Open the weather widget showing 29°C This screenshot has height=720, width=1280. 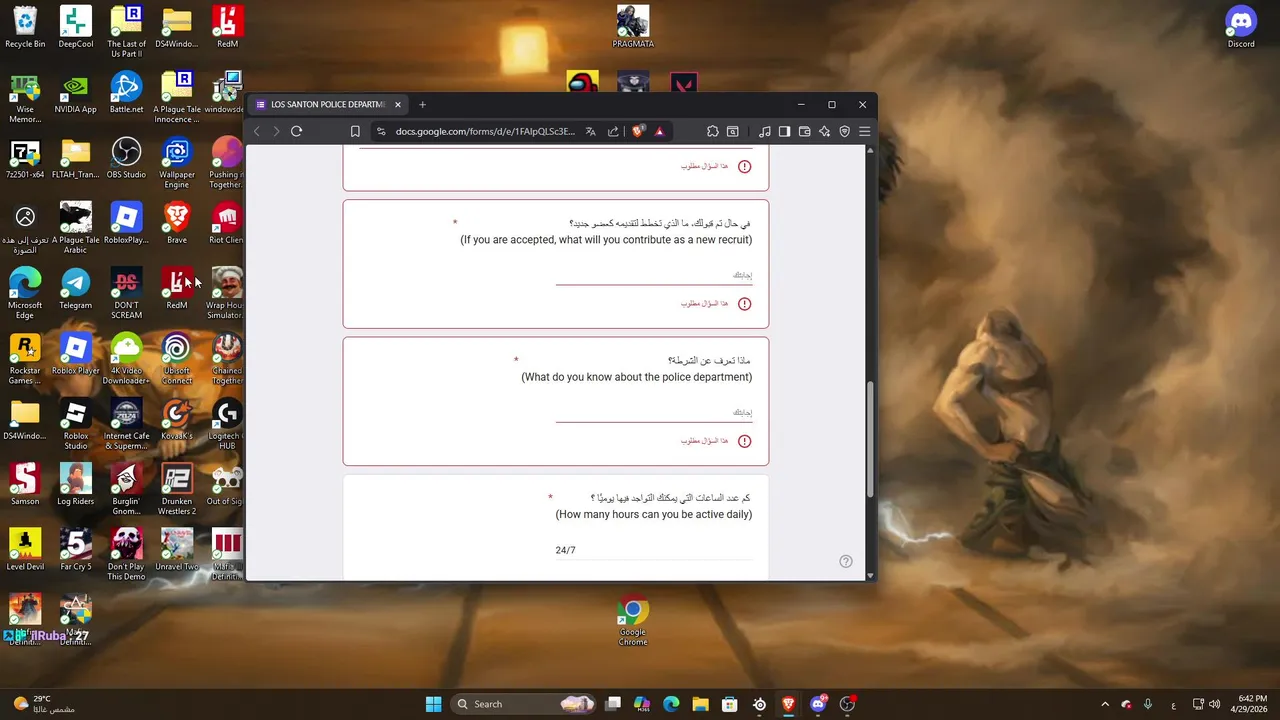coord(45,704)
